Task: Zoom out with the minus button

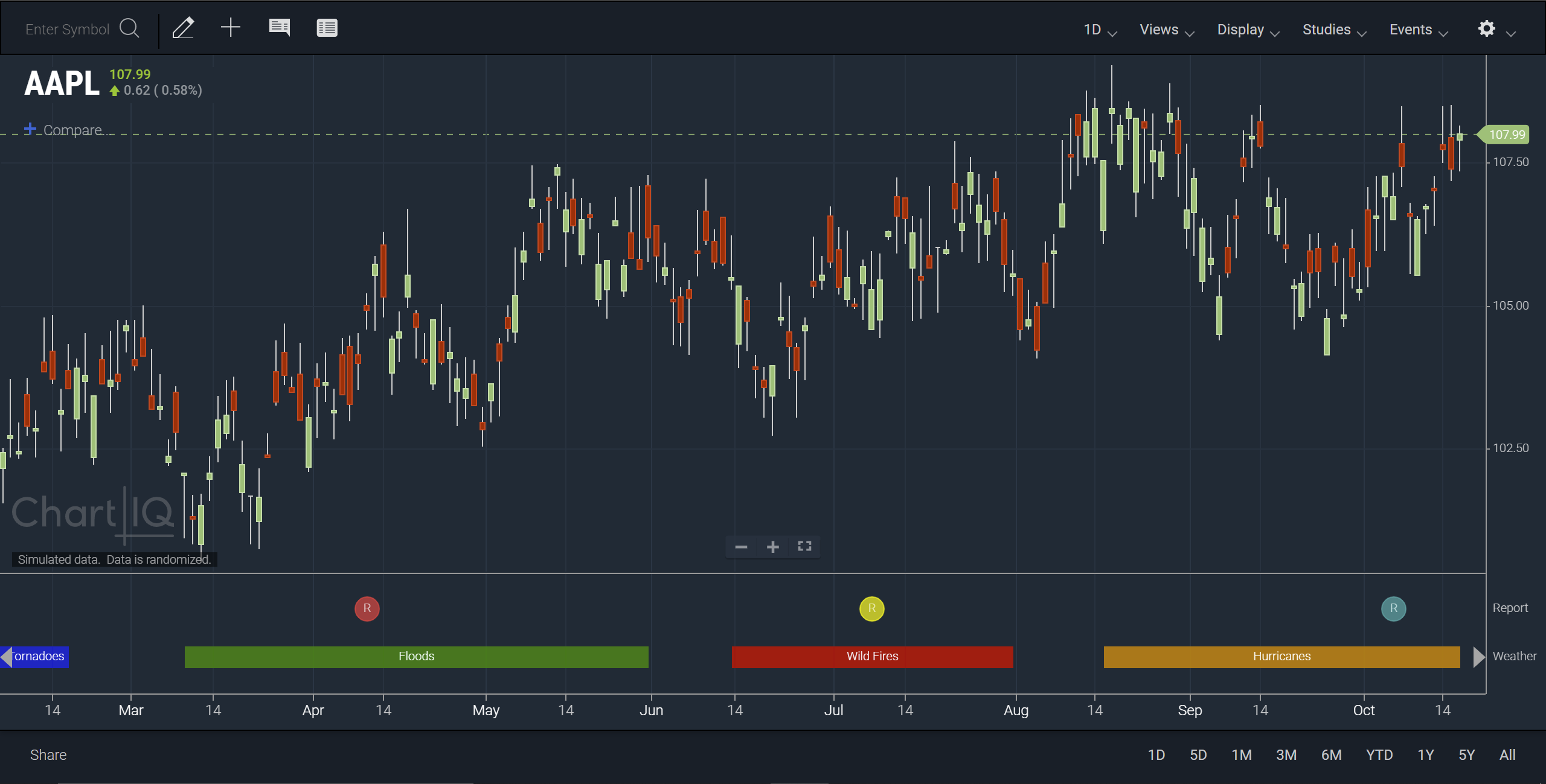Action: click(x=742, y=547)
